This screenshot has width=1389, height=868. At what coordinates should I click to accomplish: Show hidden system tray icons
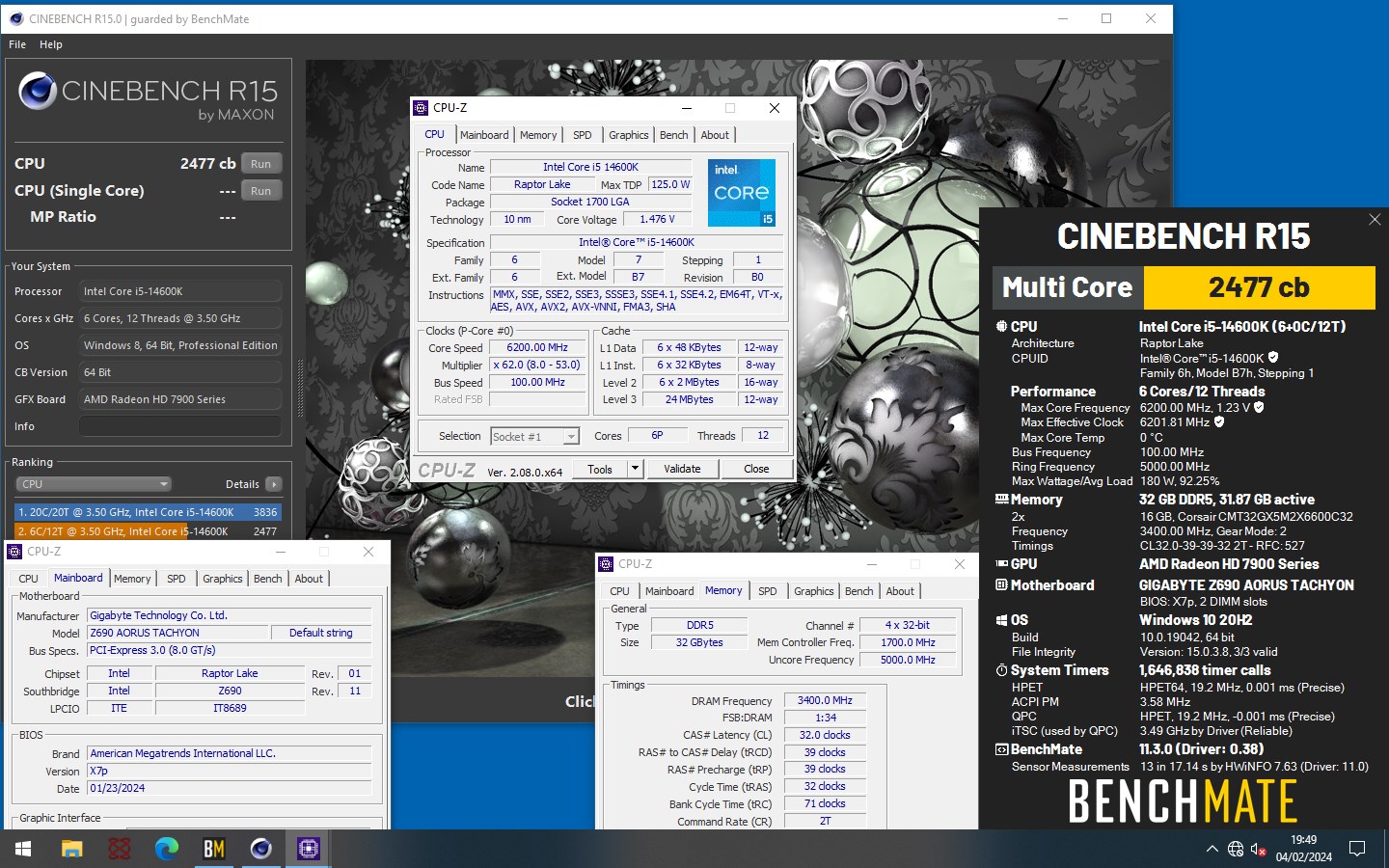click(x=1212, y=849)
